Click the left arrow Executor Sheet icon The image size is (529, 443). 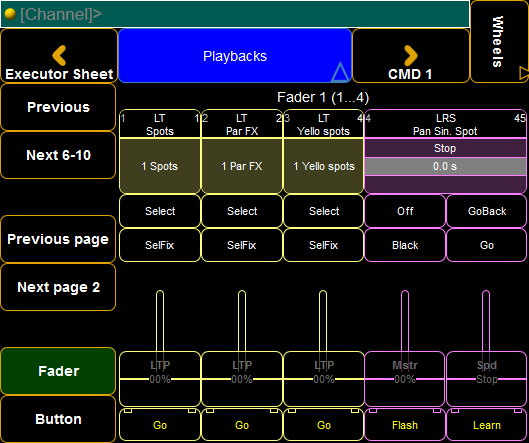[59, 55]
